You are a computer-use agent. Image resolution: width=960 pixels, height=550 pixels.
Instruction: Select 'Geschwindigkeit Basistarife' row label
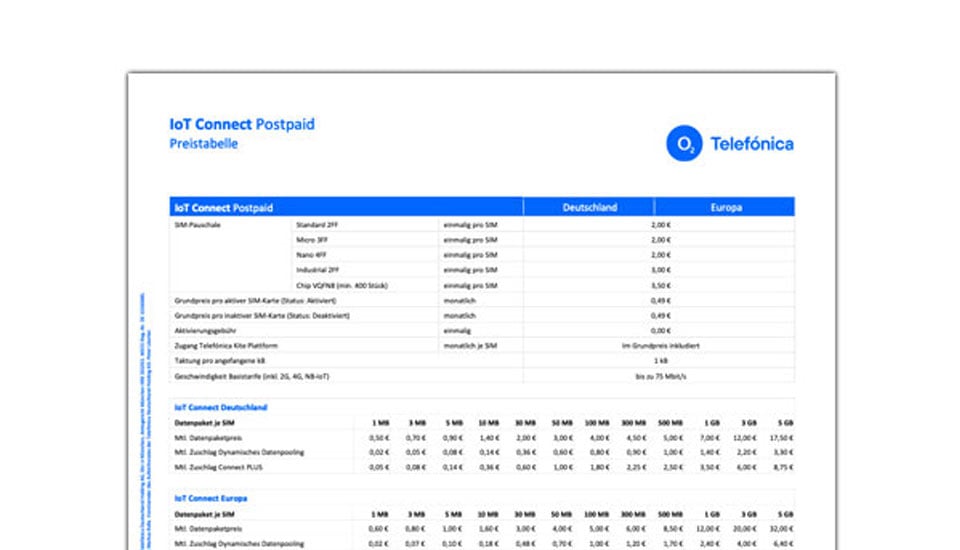coord(252,376)
